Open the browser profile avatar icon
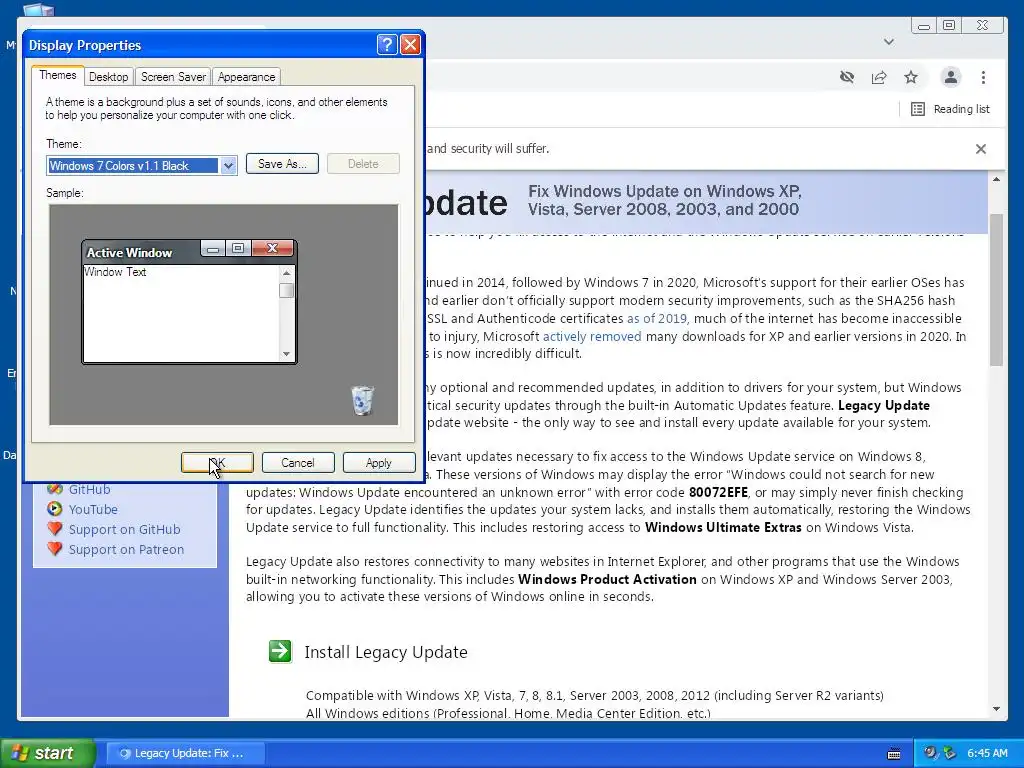The image size is (1024, 768). click(951, 77)
